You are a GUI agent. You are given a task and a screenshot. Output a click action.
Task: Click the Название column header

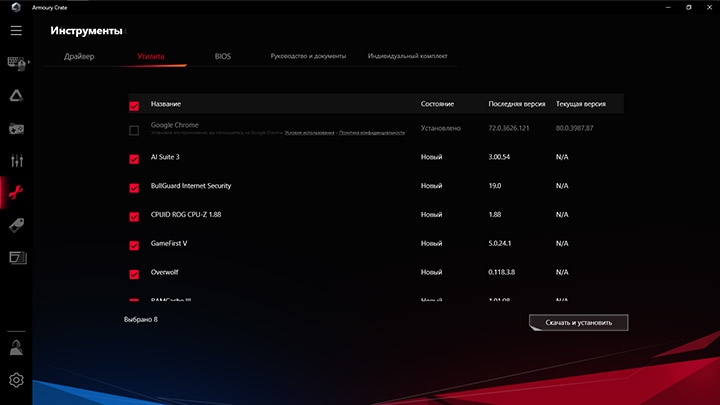(166, 104)
